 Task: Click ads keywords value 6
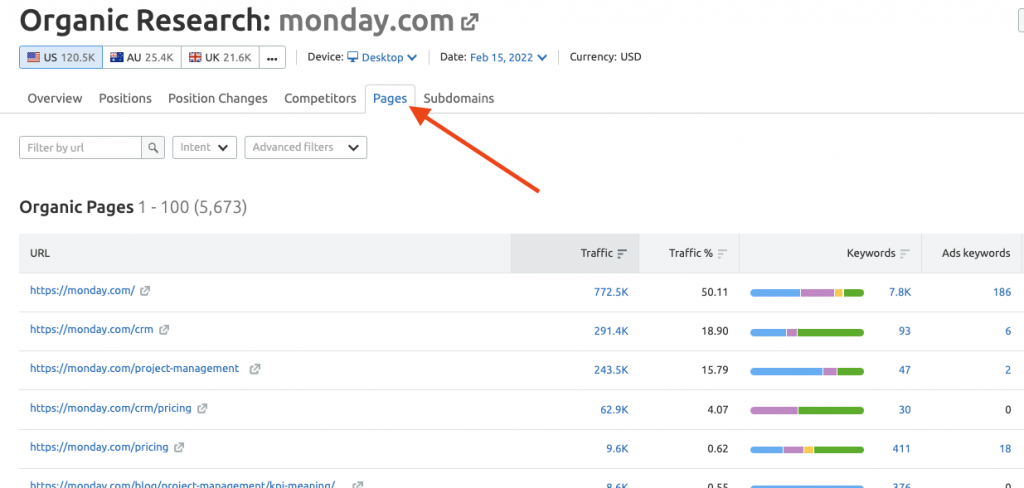(1008, 332)
